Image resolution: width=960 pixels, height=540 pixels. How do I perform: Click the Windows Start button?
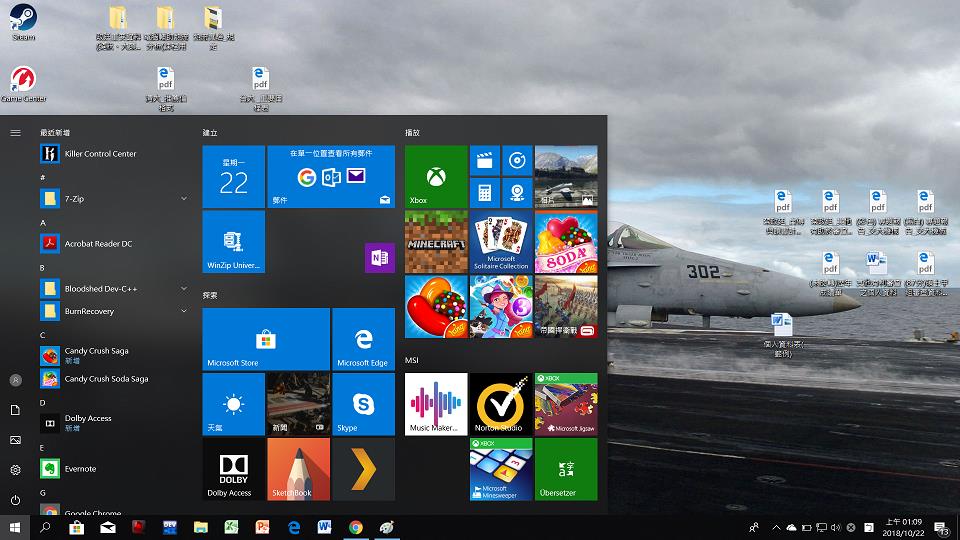tap(15, 527)
